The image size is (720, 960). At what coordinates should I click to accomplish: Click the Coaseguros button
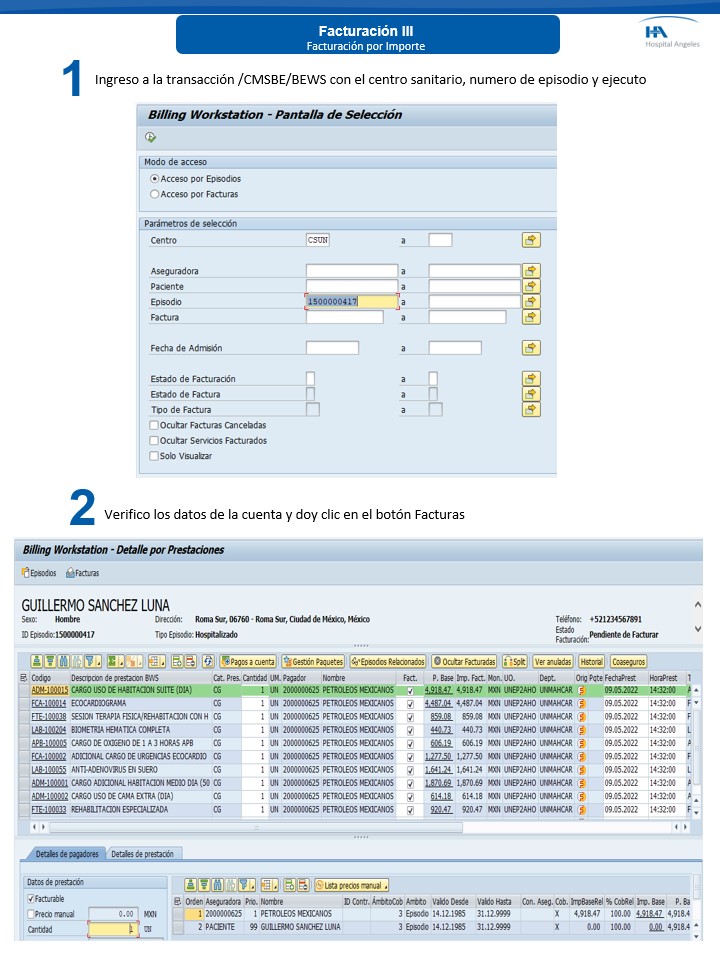(629, 662)
